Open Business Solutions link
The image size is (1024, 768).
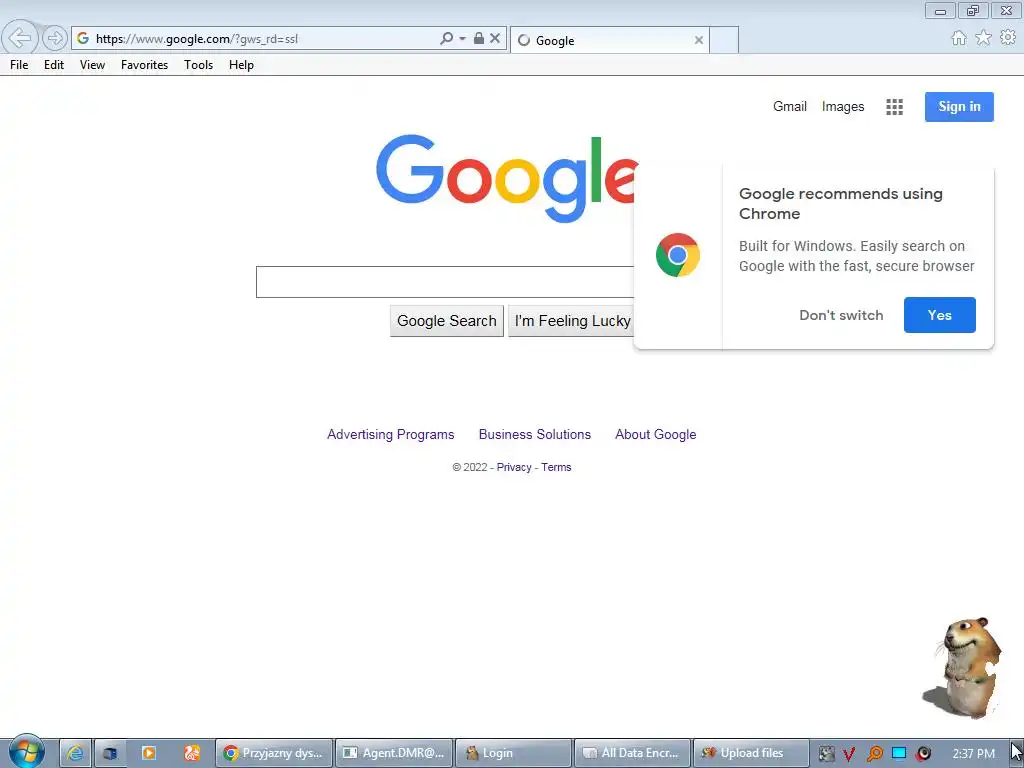click(535, 435)
